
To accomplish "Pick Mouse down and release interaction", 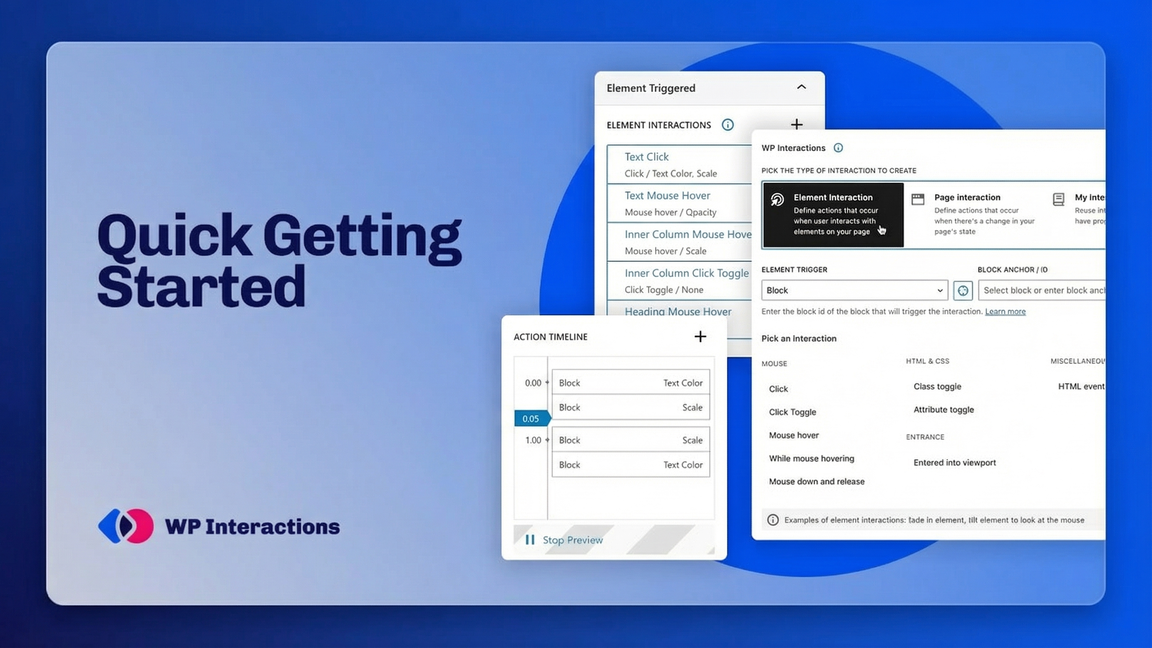I will (816, 481).
